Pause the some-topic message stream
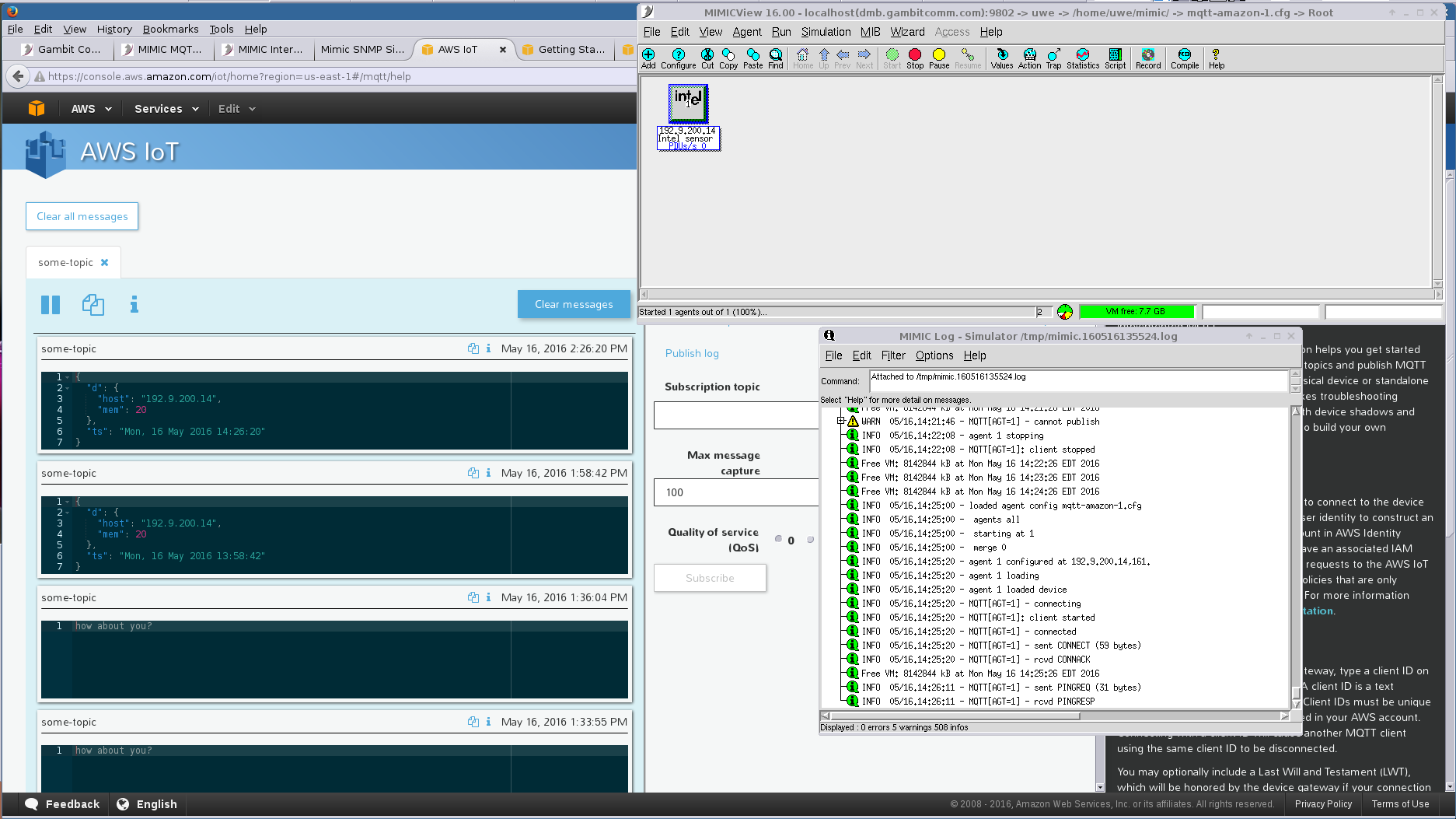Screen dimensions: 1456x819 point(51,305)
